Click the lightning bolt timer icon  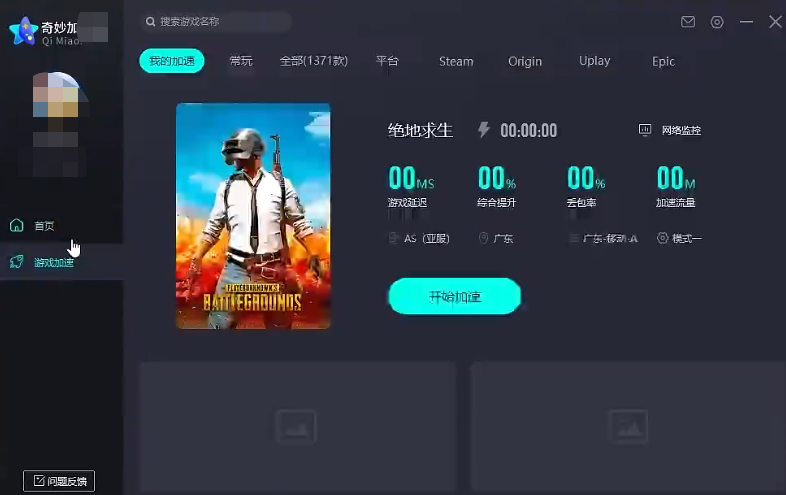tap(483, 129)
